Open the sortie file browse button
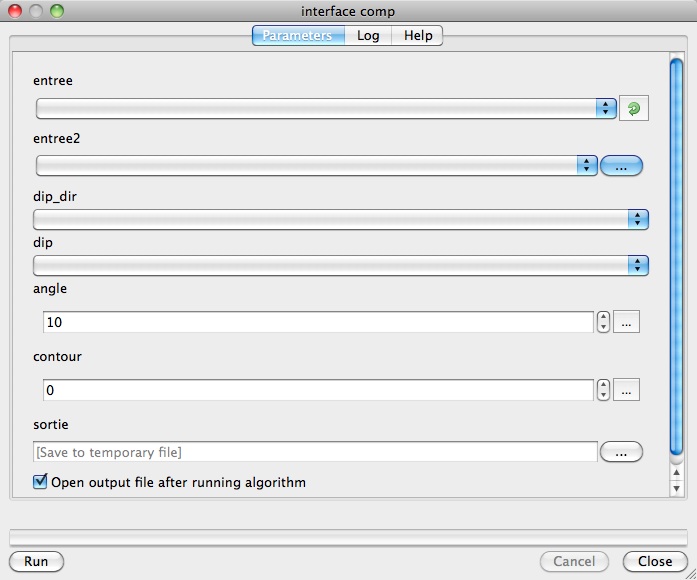Screen dimensions: 697x580 (621, 453)
